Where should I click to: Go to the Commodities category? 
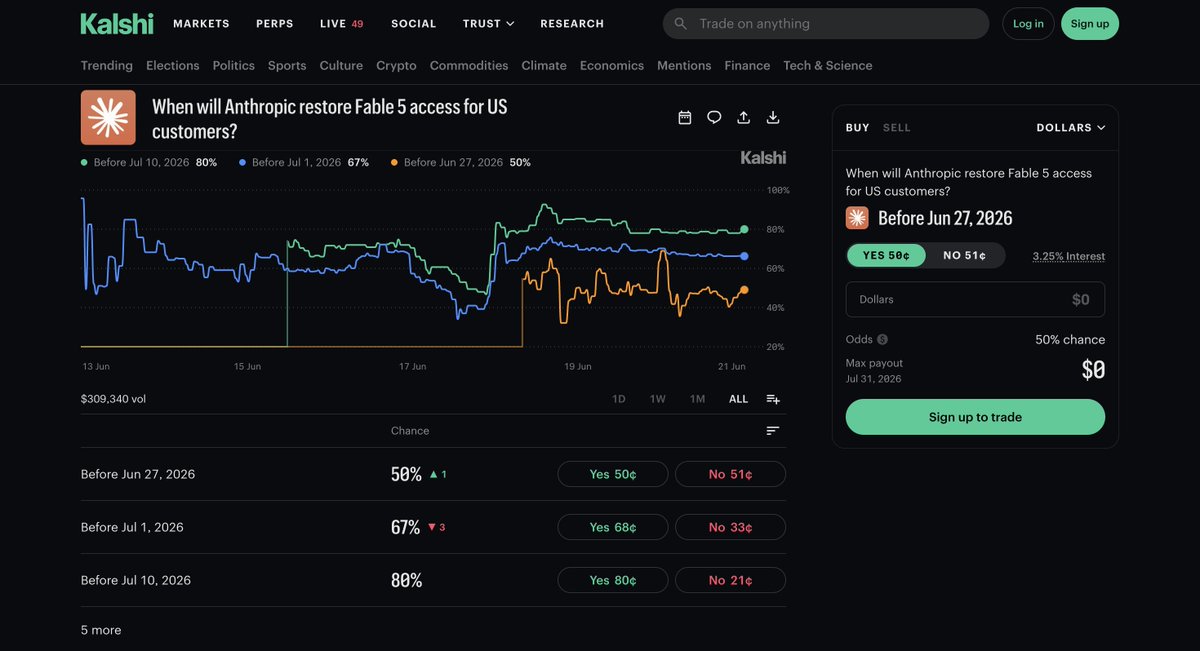[x=469, y=65]
